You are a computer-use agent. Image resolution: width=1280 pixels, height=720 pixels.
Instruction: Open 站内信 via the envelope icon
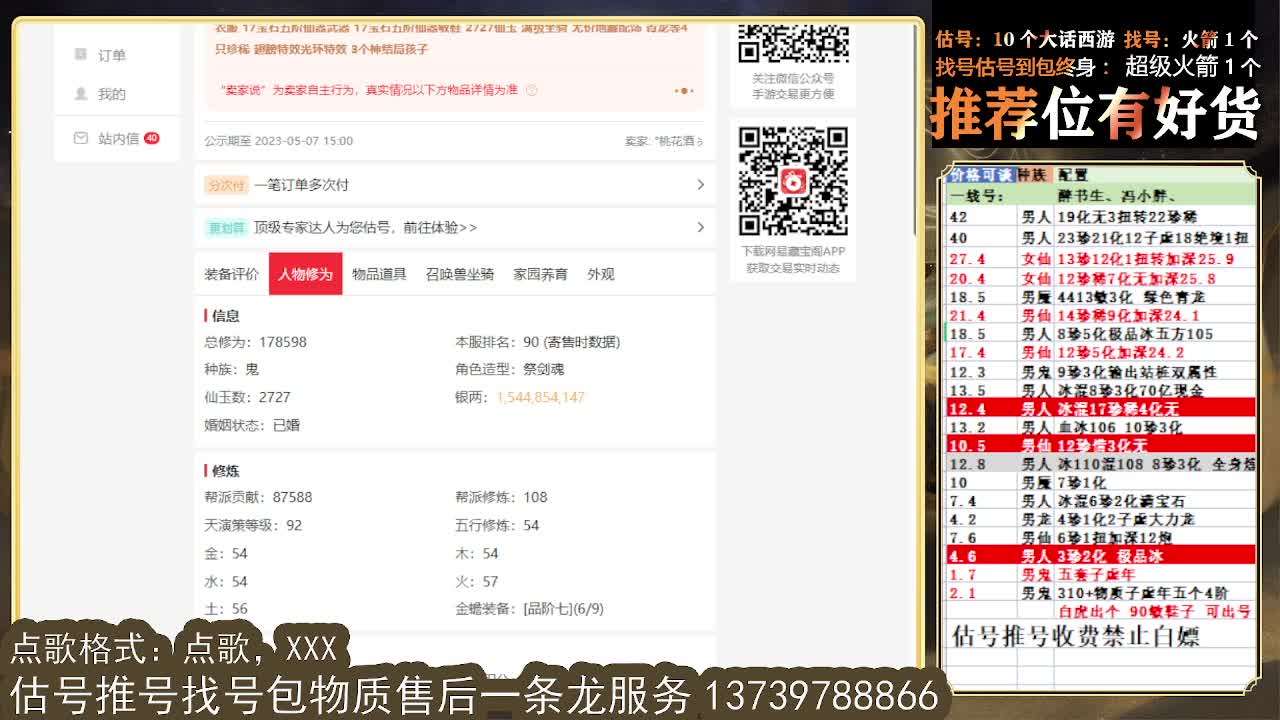[x=82, y=139]
